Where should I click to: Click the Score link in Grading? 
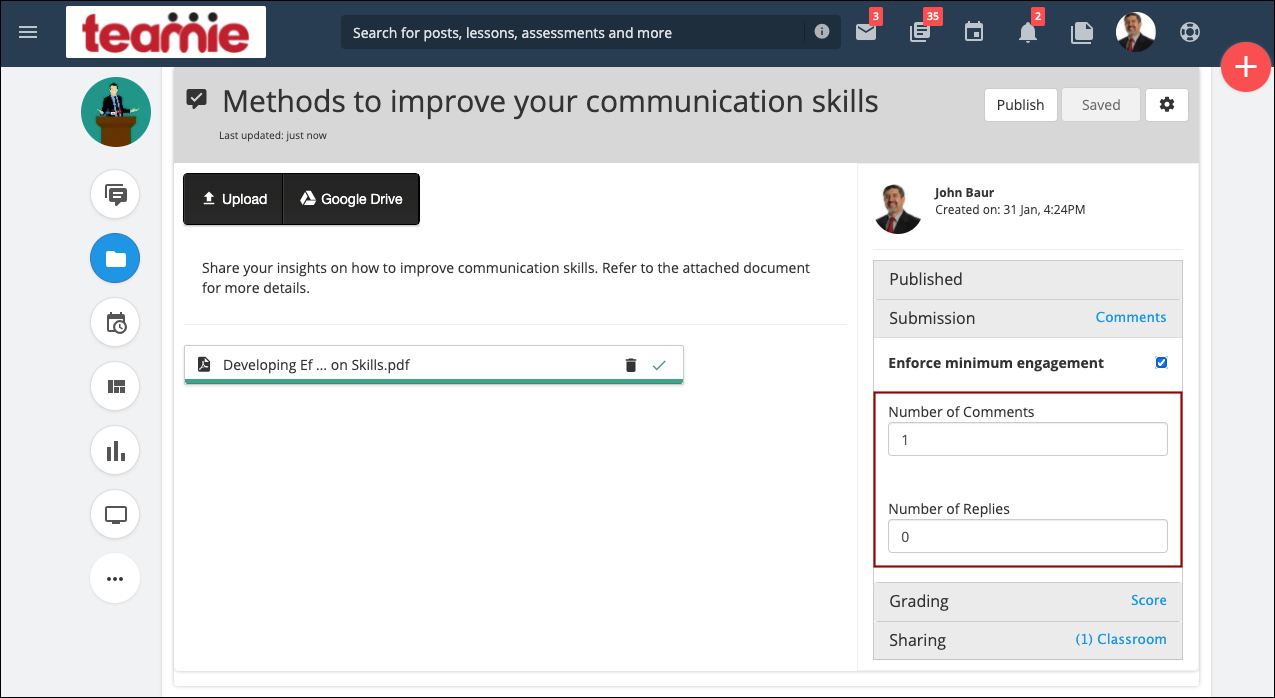pyautogui.click(x=1149, y=600)
